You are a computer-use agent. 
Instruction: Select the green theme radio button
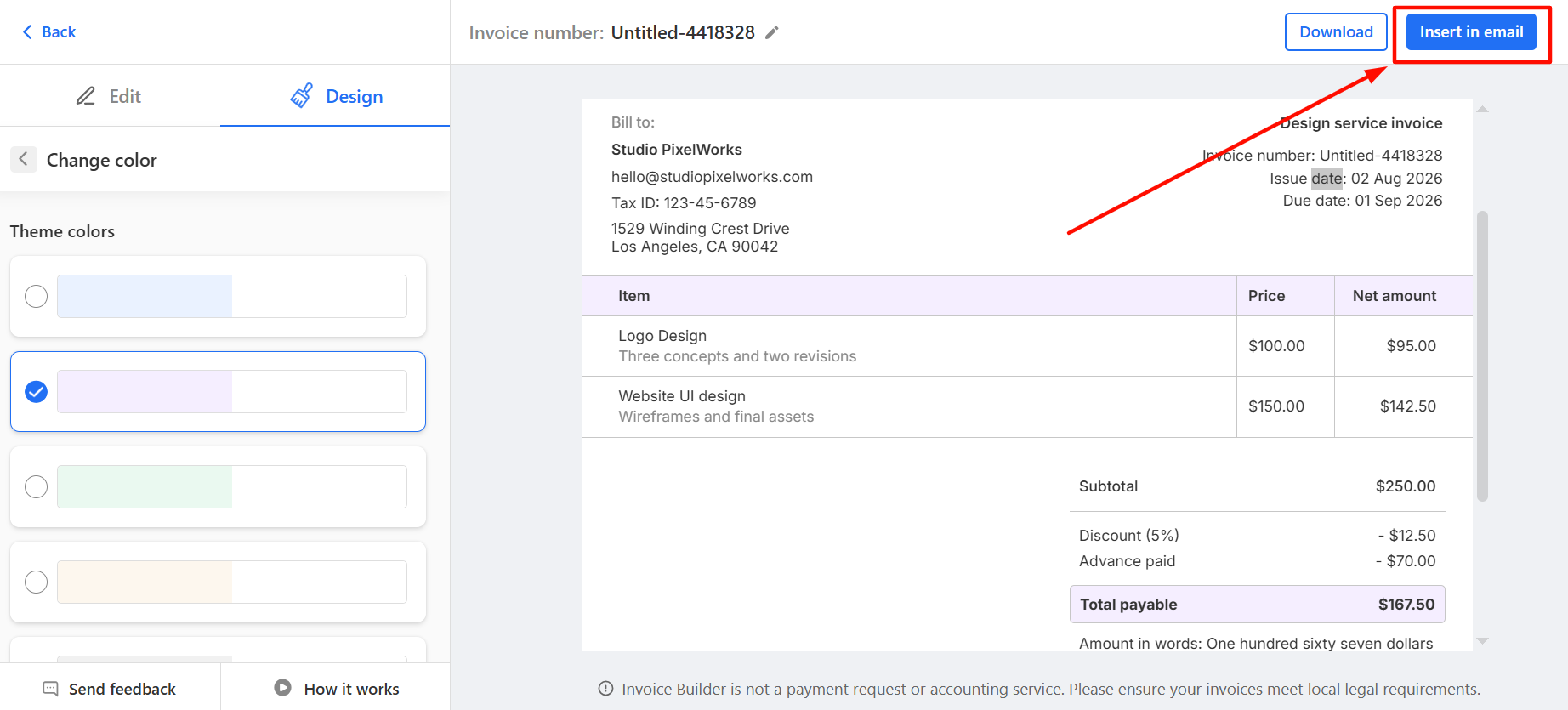pyautogui.click(x=36, y=486)
